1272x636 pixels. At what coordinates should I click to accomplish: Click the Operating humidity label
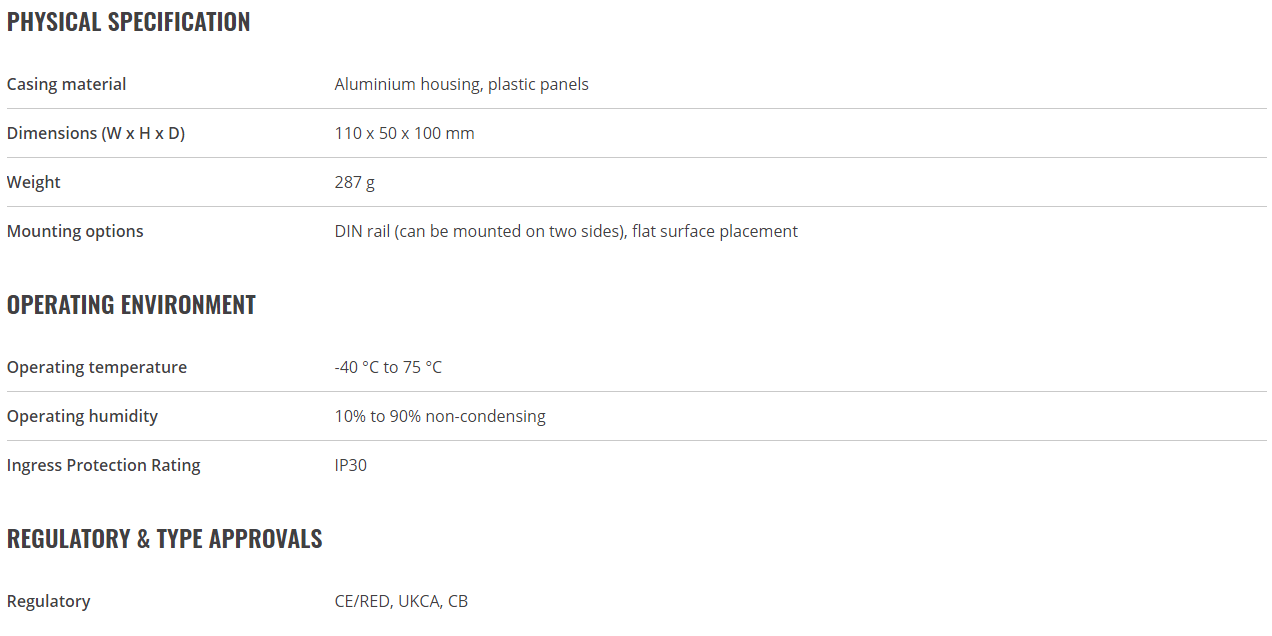(82, 416)
